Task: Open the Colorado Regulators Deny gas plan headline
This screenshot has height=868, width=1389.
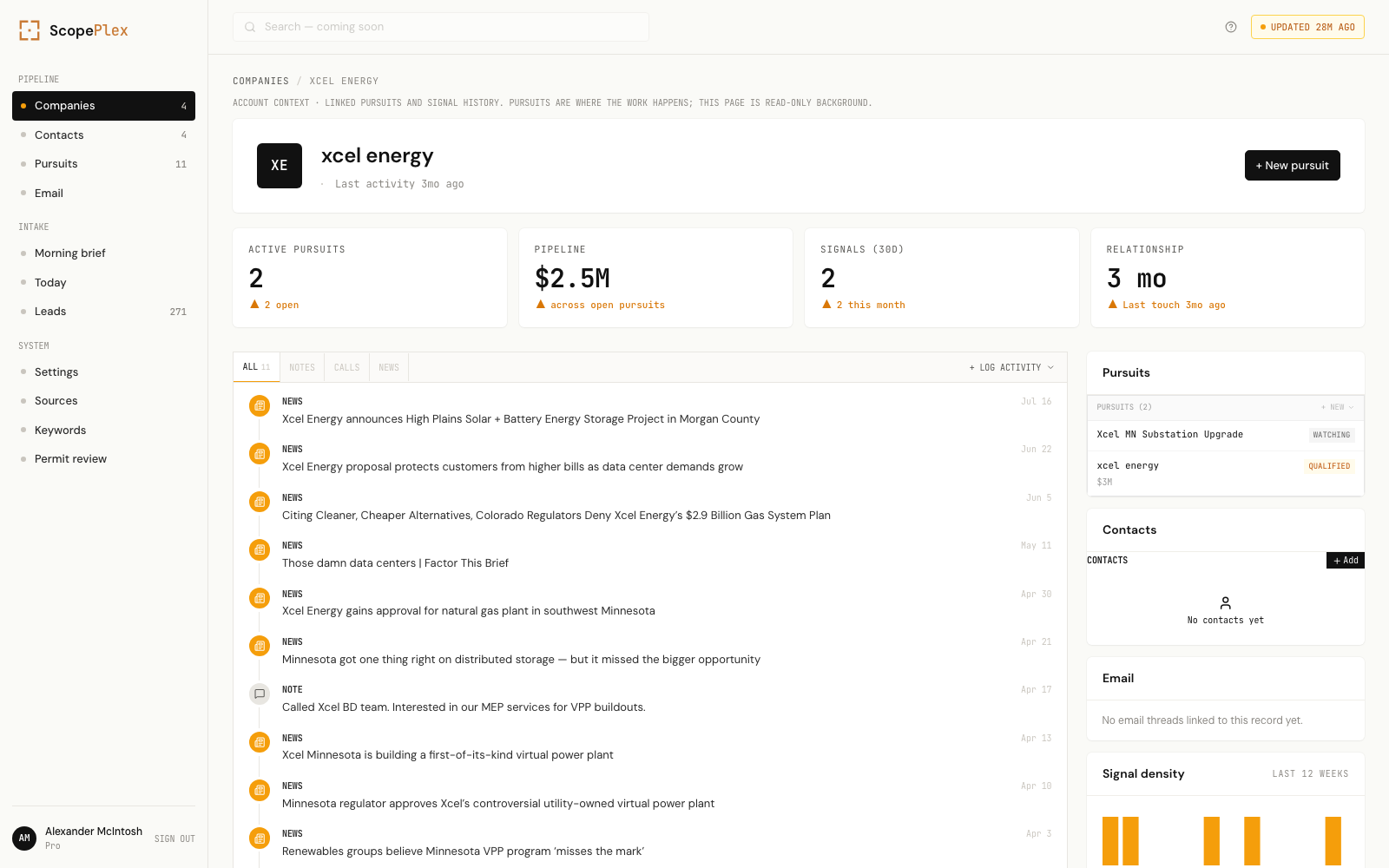Action: pyautogui.click(x=556, y=516)
